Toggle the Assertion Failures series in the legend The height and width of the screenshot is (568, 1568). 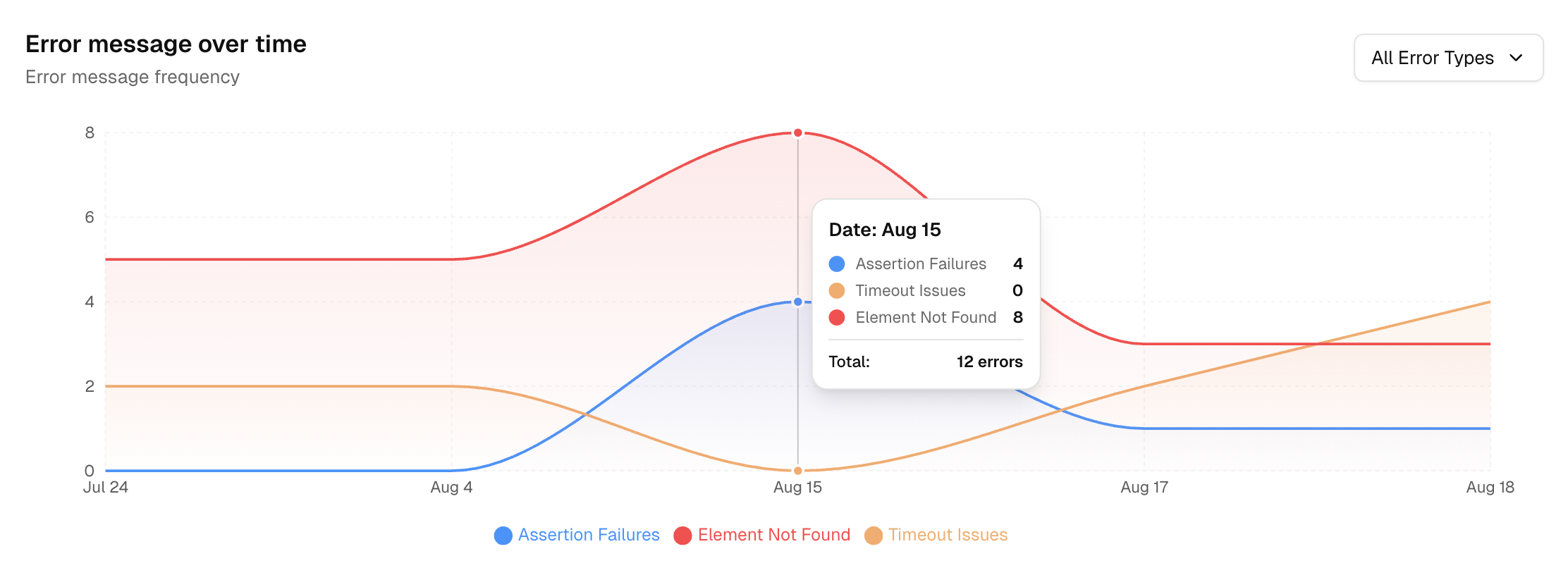point(588,536)
